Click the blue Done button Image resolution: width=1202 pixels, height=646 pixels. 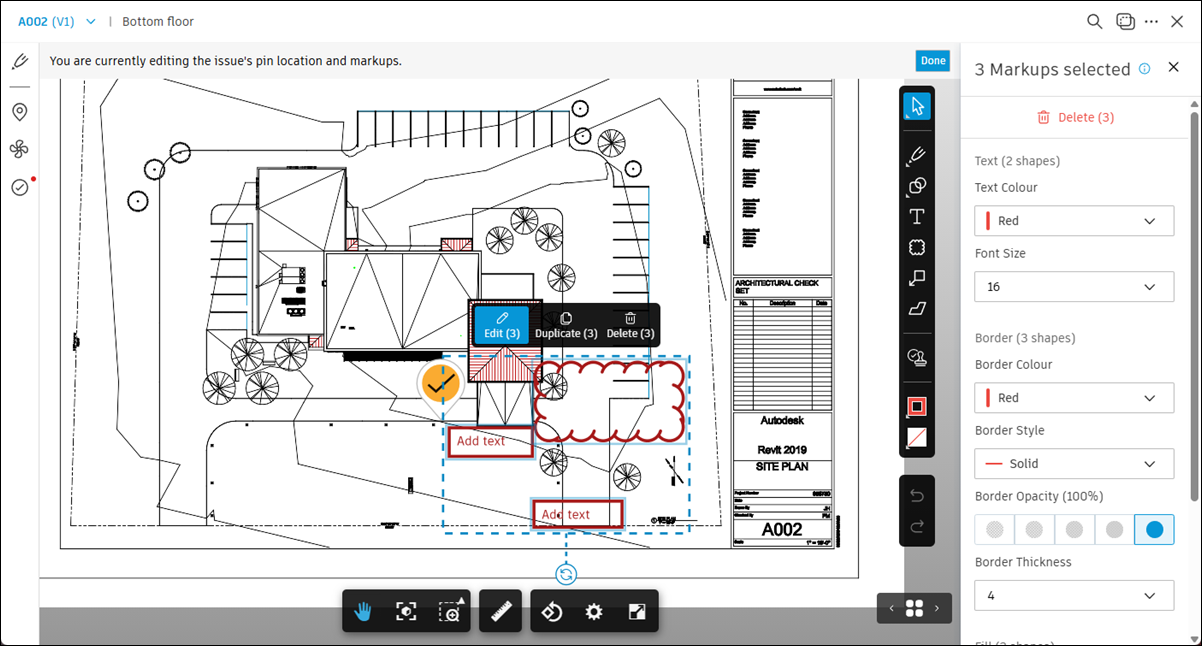pos(933,61)
